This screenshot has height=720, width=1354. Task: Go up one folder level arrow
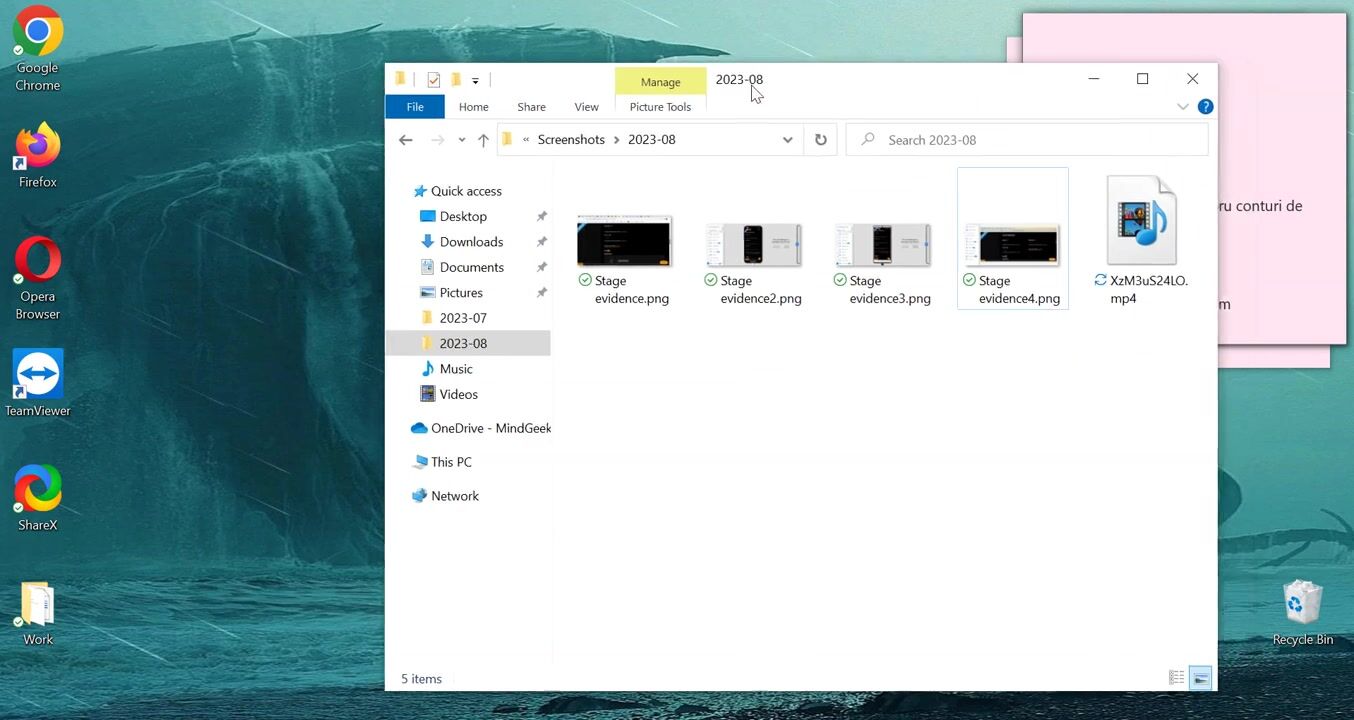(483, 140)
